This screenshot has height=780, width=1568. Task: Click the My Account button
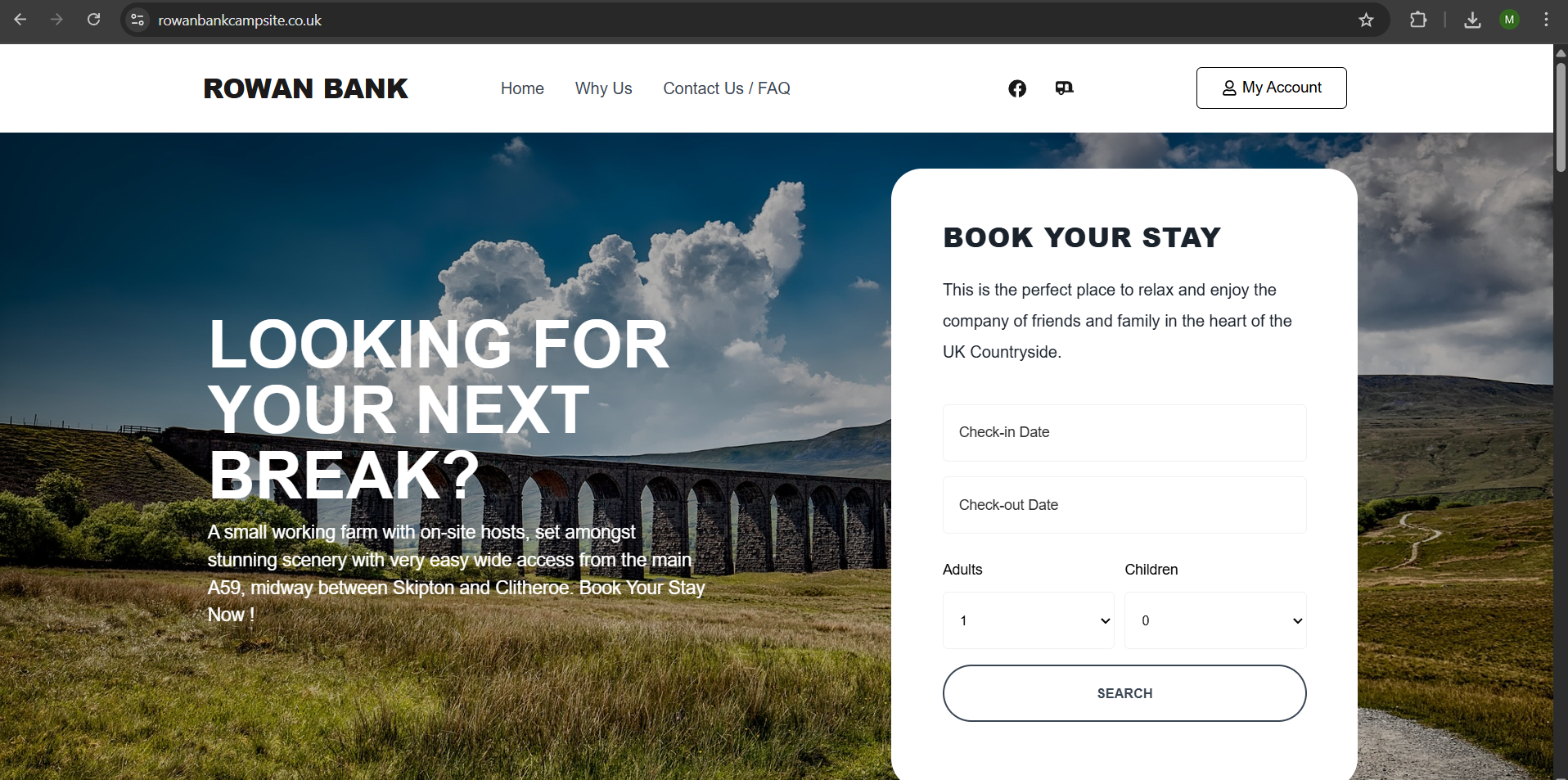click(x=1271, y=88)
